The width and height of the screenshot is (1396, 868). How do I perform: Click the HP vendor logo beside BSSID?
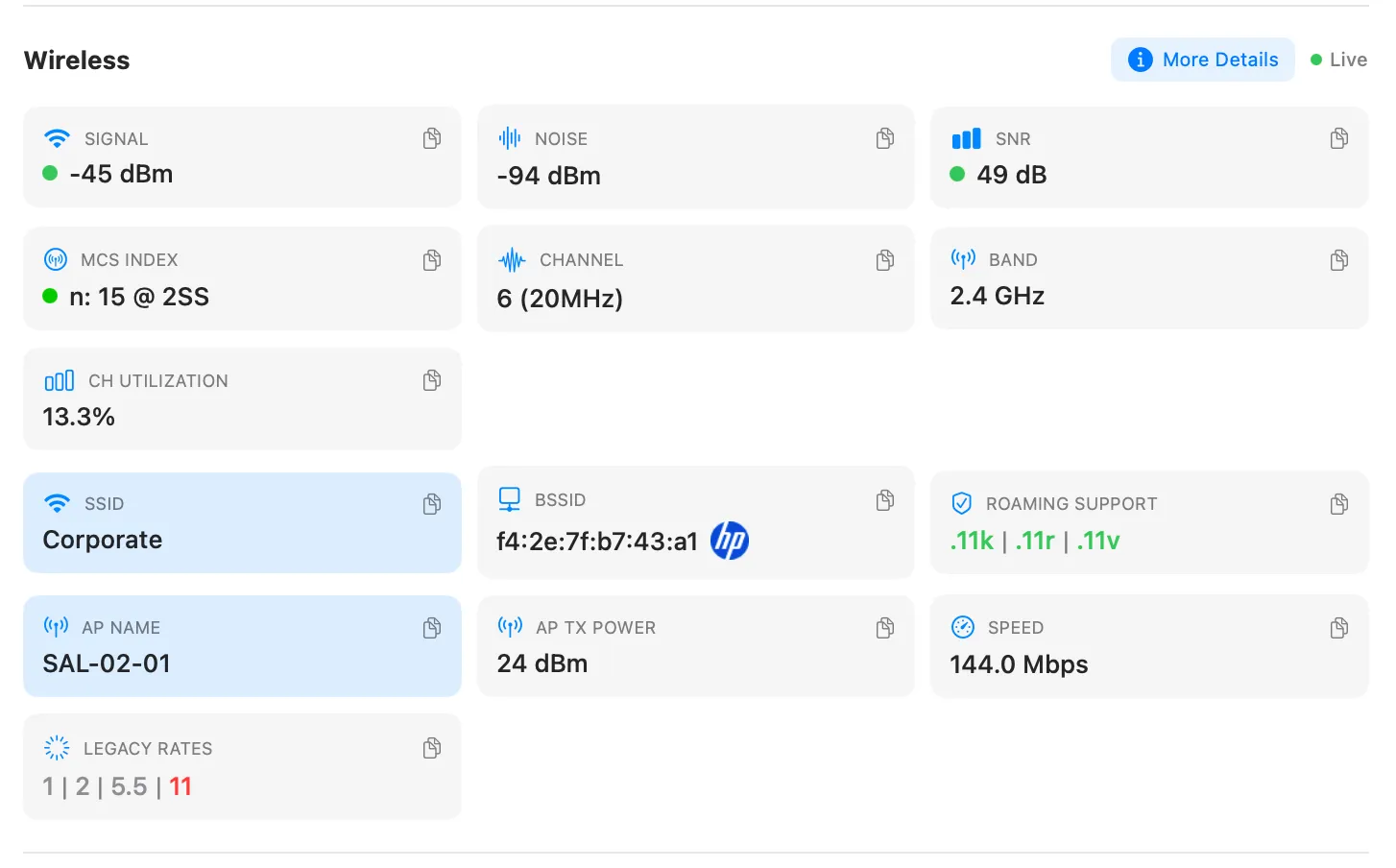point(730,541)
